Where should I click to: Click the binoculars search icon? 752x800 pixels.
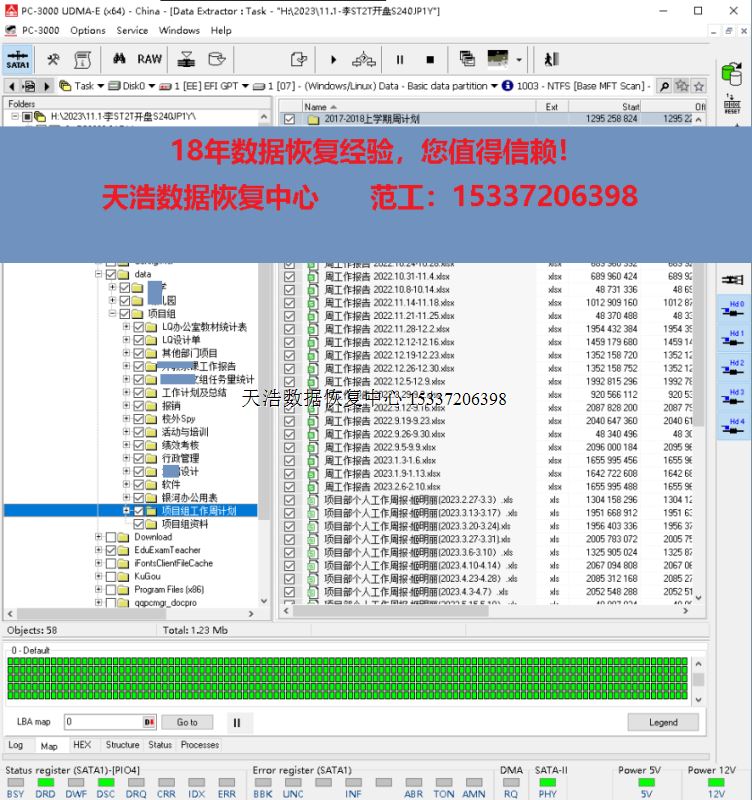(x=118, y=59)
